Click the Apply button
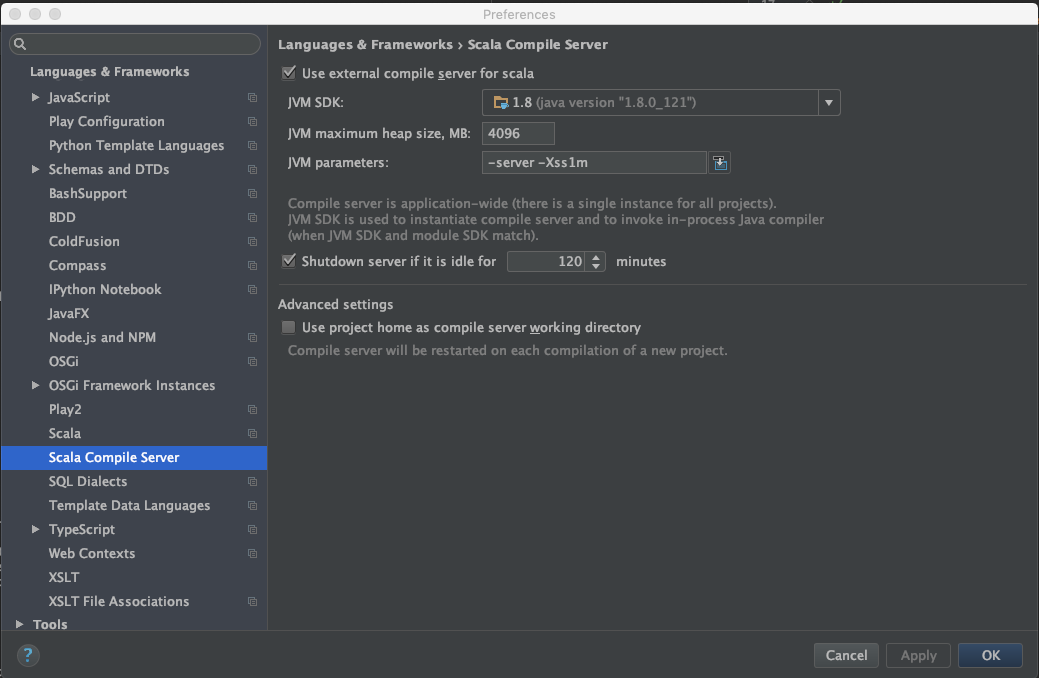Image resolution: width=1039 pixels, height=678 pixels. coord(918,655)
